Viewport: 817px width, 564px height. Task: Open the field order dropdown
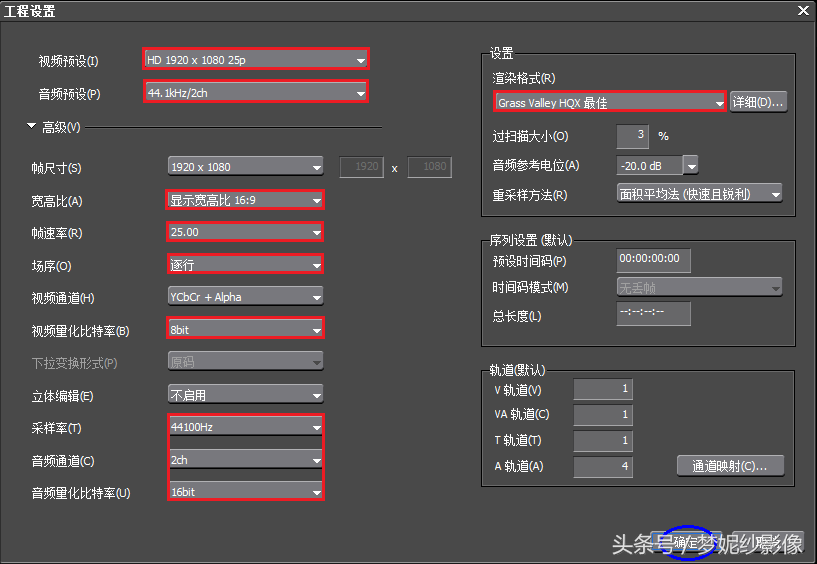(245, 265)
